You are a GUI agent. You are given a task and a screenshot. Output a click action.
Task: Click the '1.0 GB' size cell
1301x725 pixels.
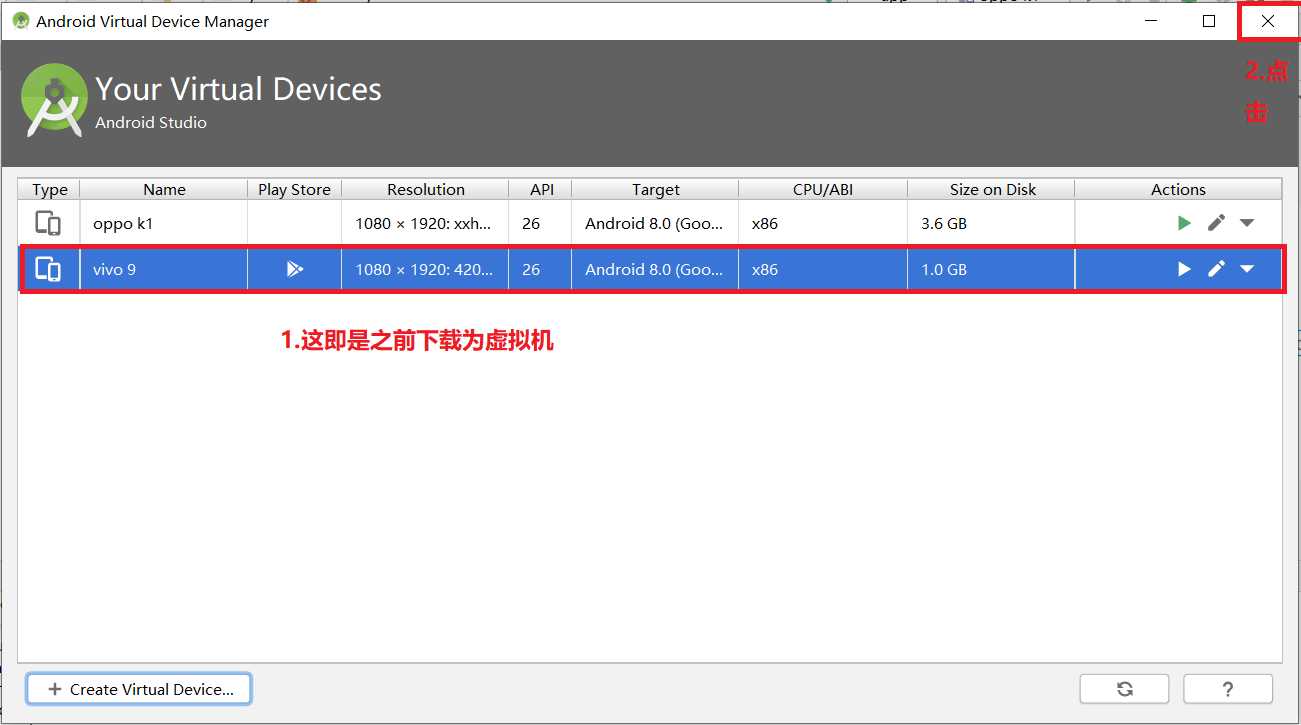click(991, 269)
